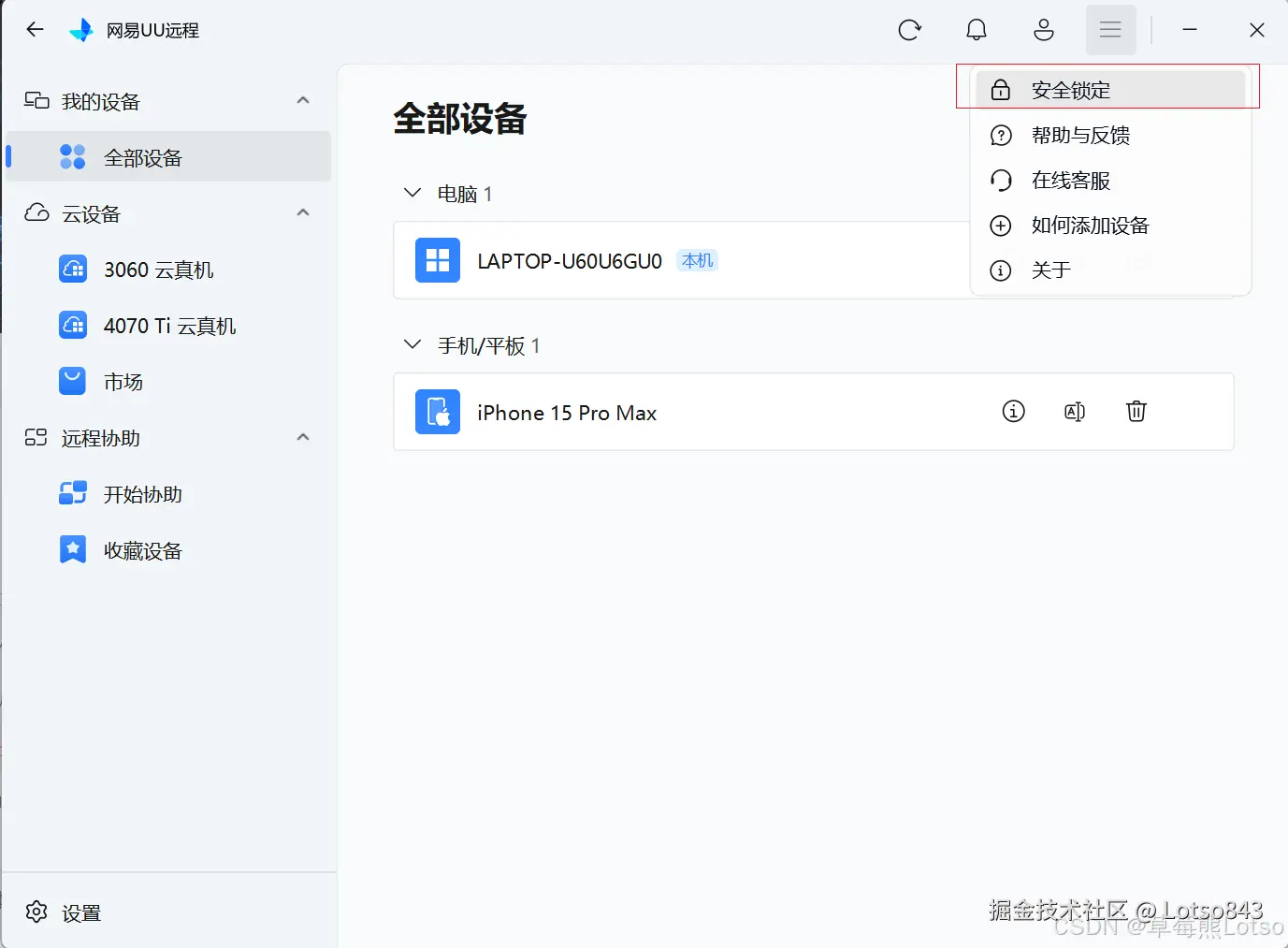Click the rename icon for iPhone 15 Pro Max
The image size is (1288, 948).
[x=1074, y=411]
